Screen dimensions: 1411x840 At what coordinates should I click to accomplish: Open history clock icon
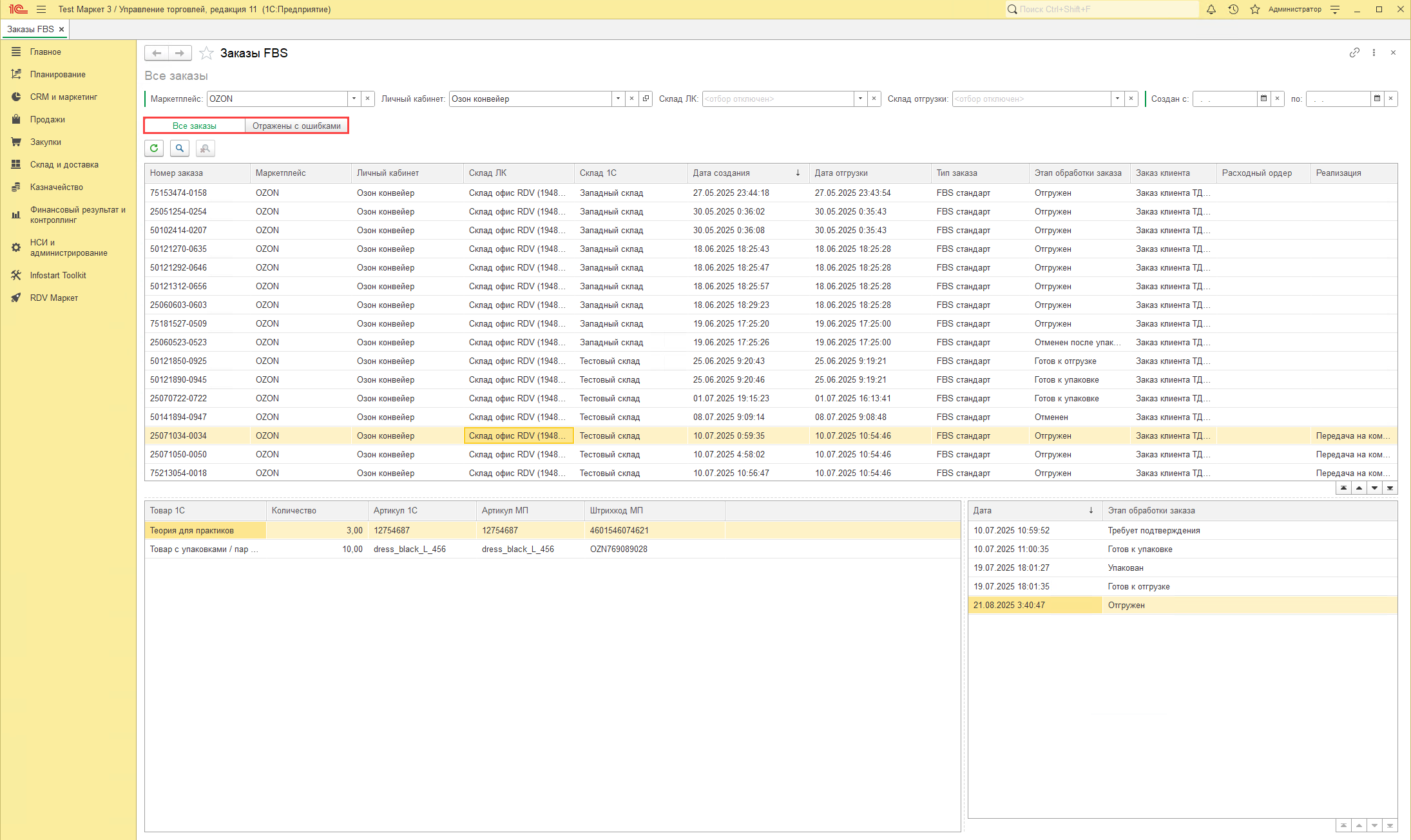pos(1233,9)
